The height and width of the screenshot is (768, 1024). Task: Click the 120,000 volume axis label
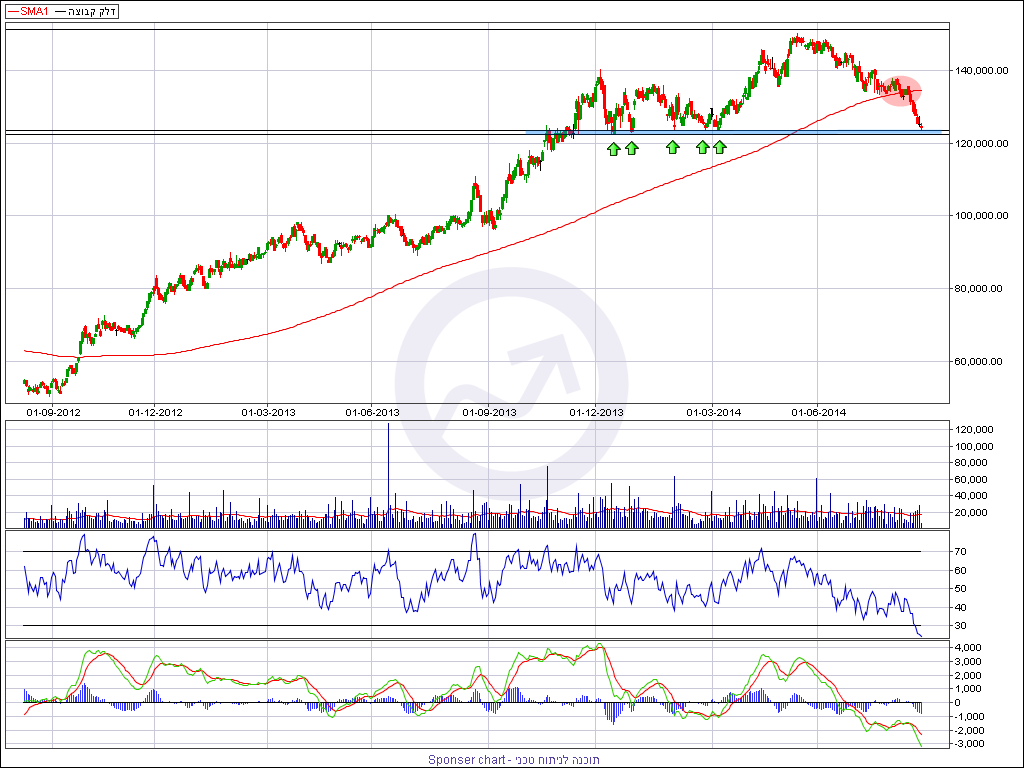click(974, 430)
